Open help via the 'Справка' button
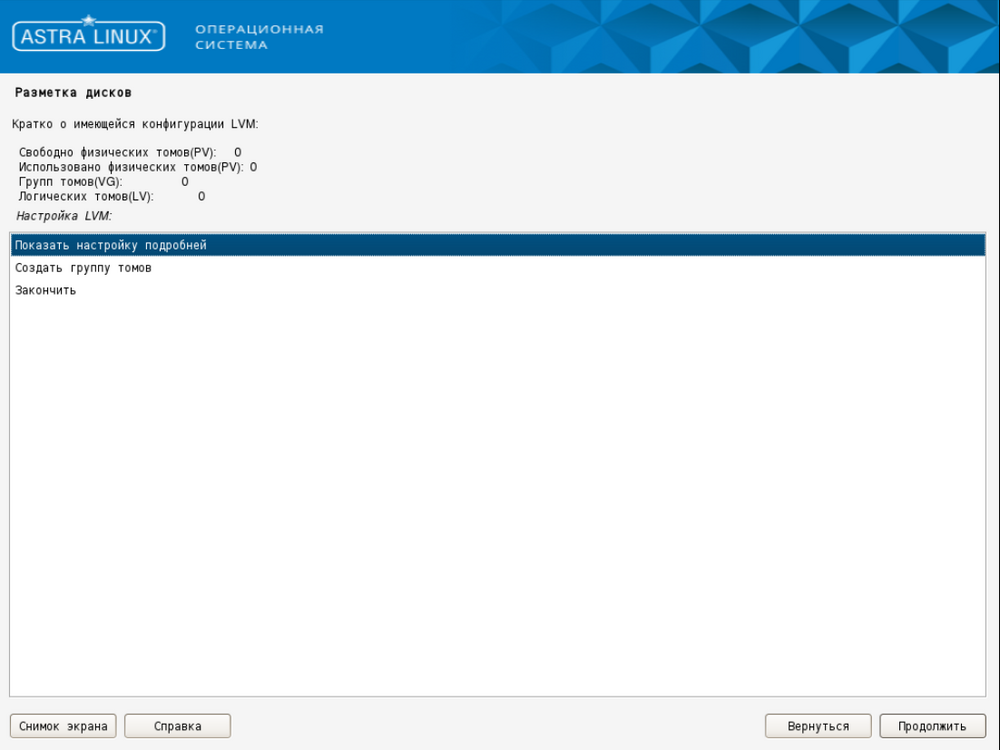This screenshot has width=1000, height=750. click(177, 726)
